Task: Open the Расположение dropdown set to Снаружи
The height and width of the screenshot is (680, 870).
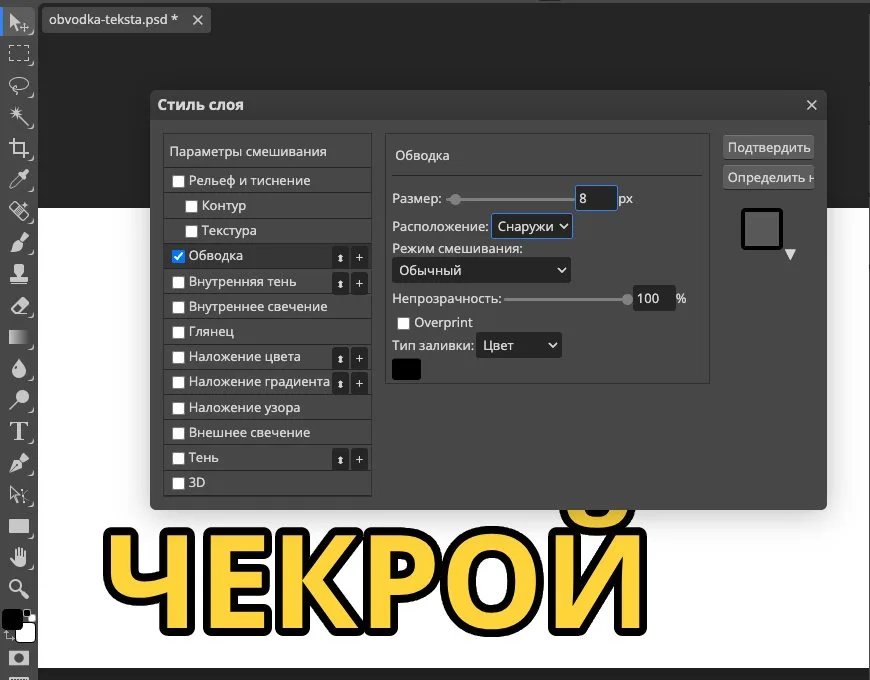Action: (x=532, y=226)
